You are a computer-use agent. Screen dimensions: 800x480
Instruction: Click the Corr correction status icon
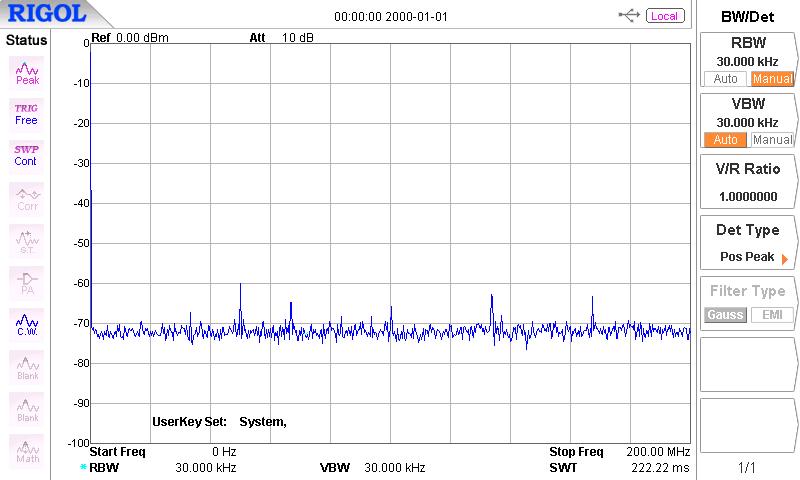tap(27, 198)
